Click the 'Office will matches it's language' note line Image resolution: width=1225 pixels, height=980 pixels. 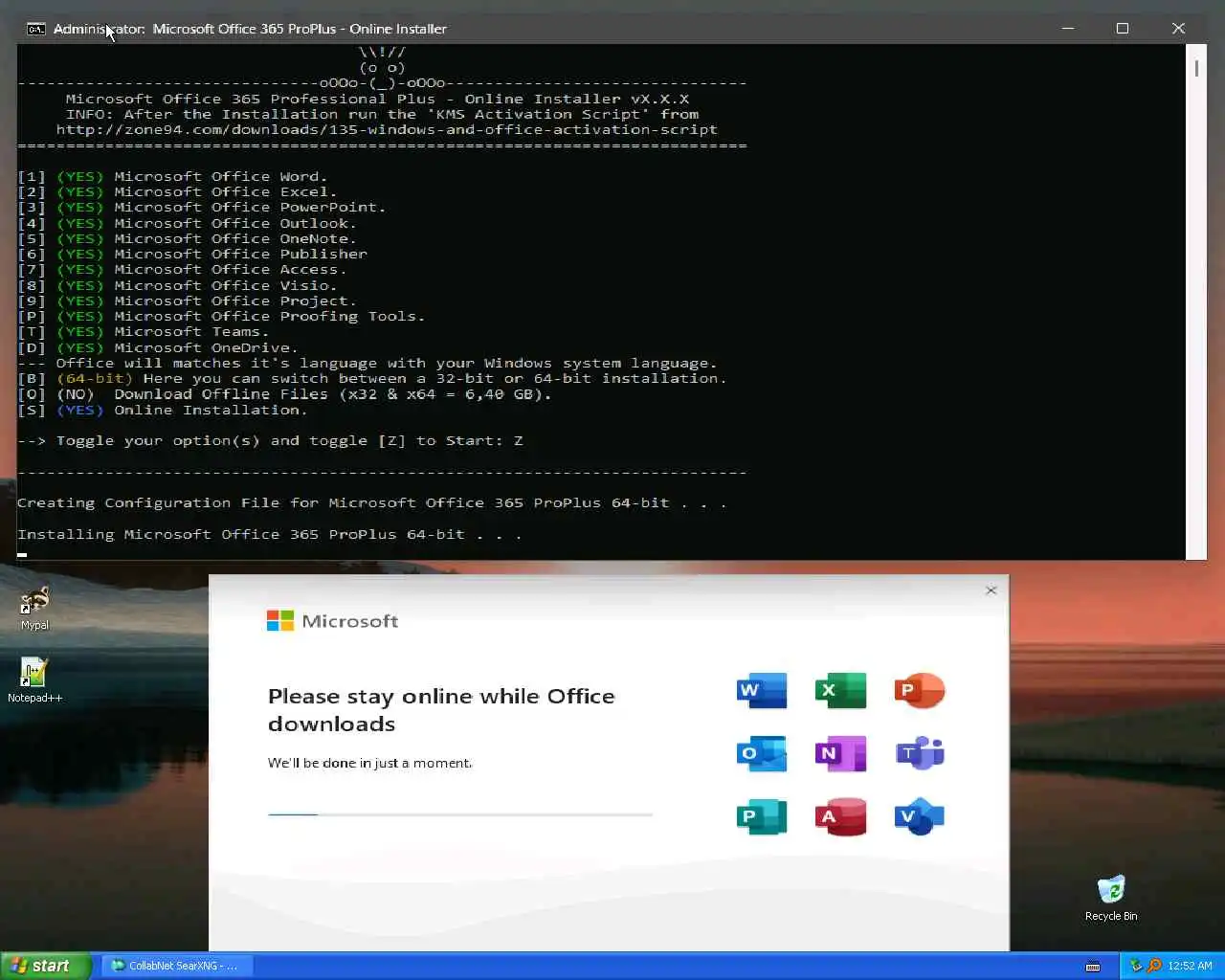(x=367, y=364)
